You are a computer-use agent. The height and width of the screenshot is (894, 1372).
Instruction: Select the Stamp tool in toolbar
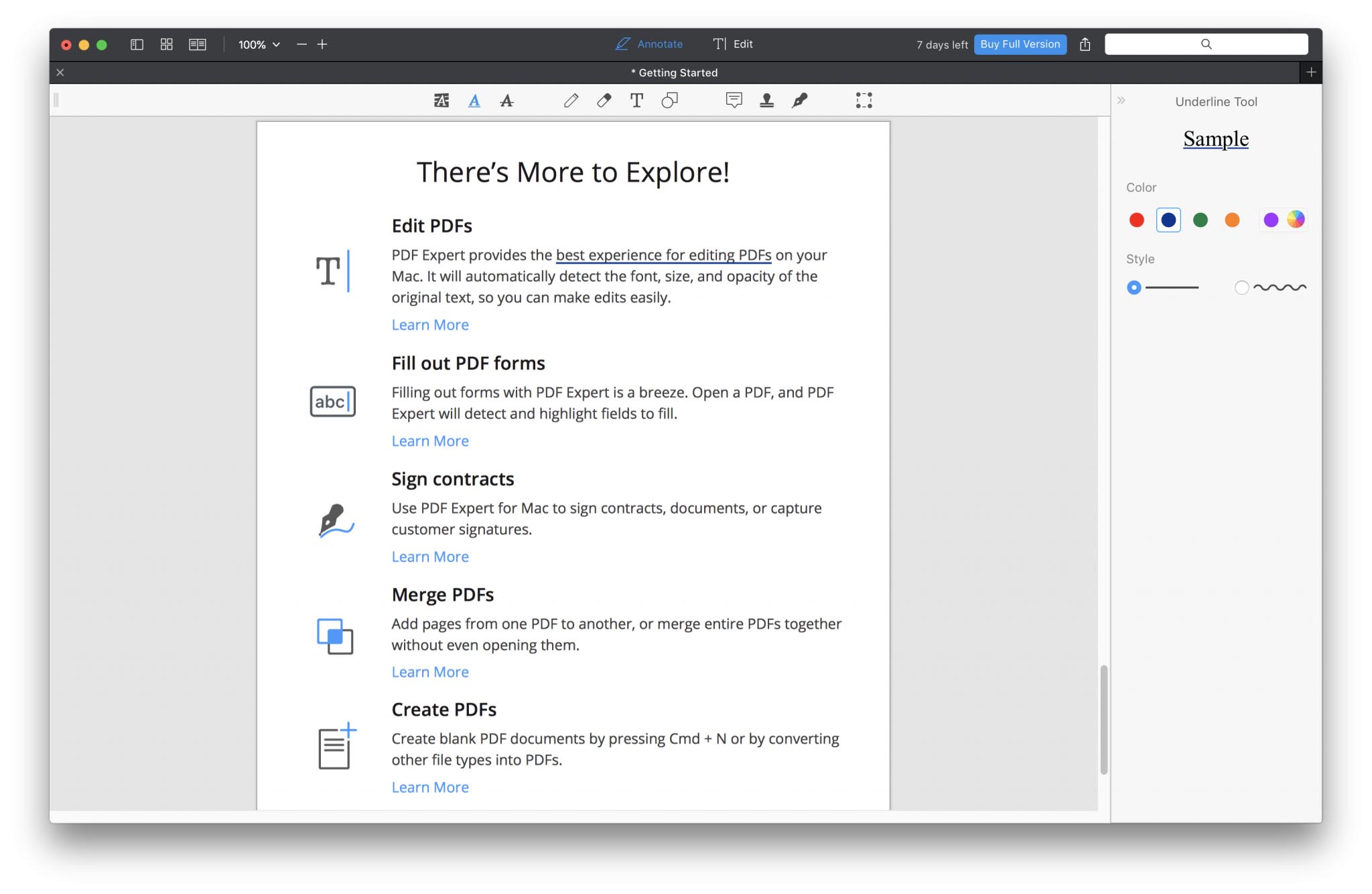click(x=766, y=100)
